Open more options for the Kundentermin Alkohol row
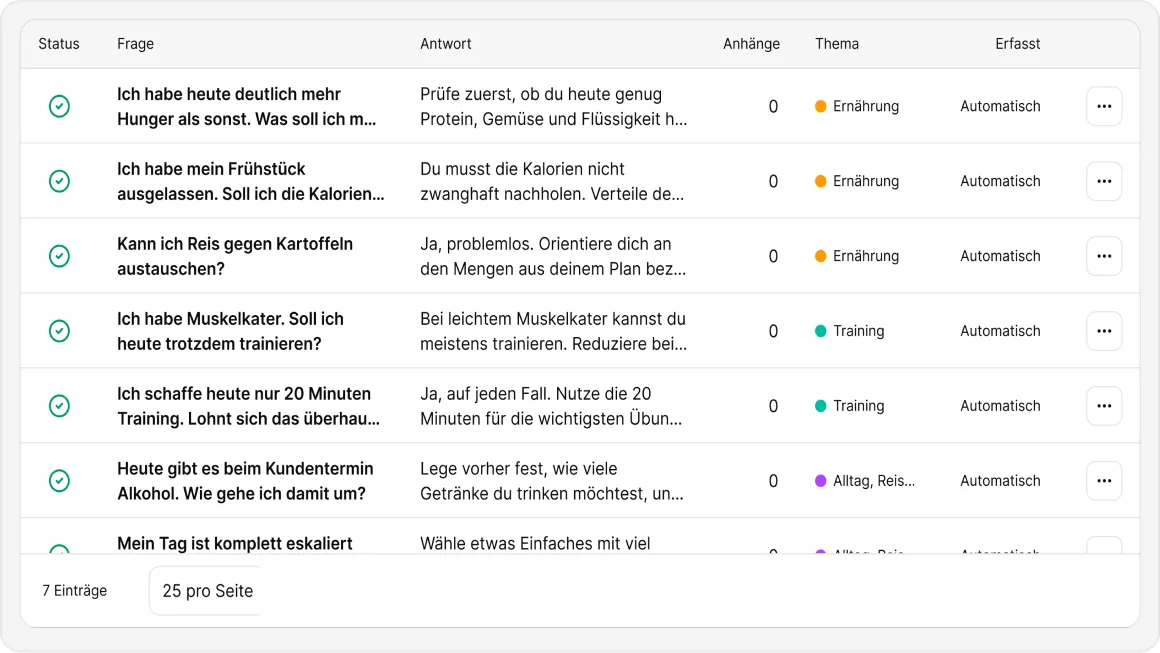The height and width of the screenshot is (653, 1160). [x=1104, y=481]
